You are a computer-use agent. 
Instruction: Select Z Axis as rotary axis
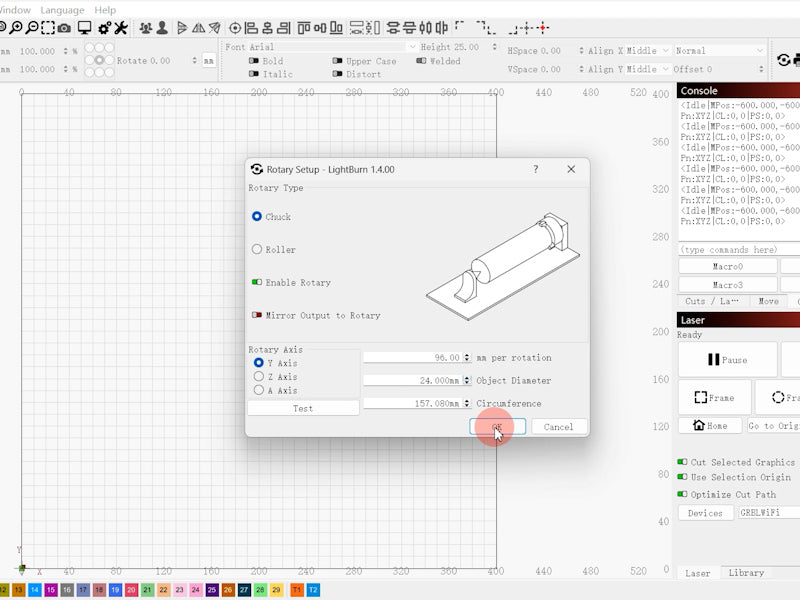[259, 376]
